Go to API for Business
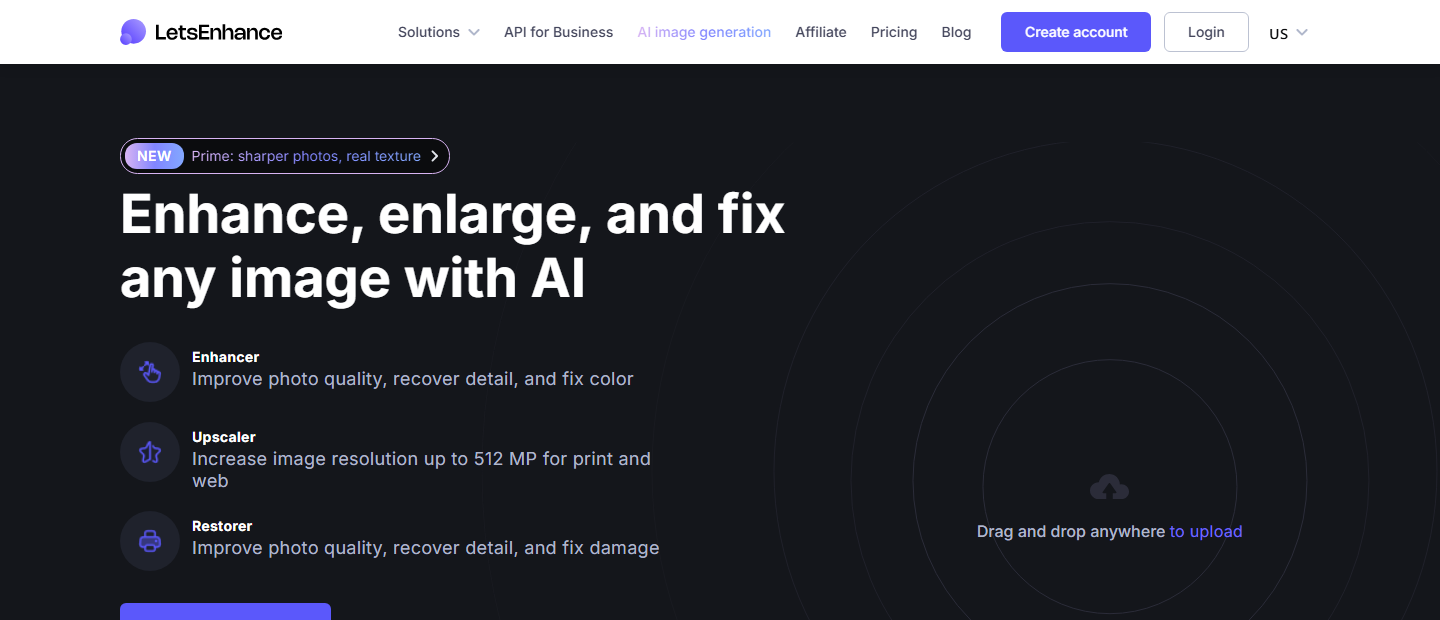The width and height of the screenshot is (1440, 620). coord(558,32)
